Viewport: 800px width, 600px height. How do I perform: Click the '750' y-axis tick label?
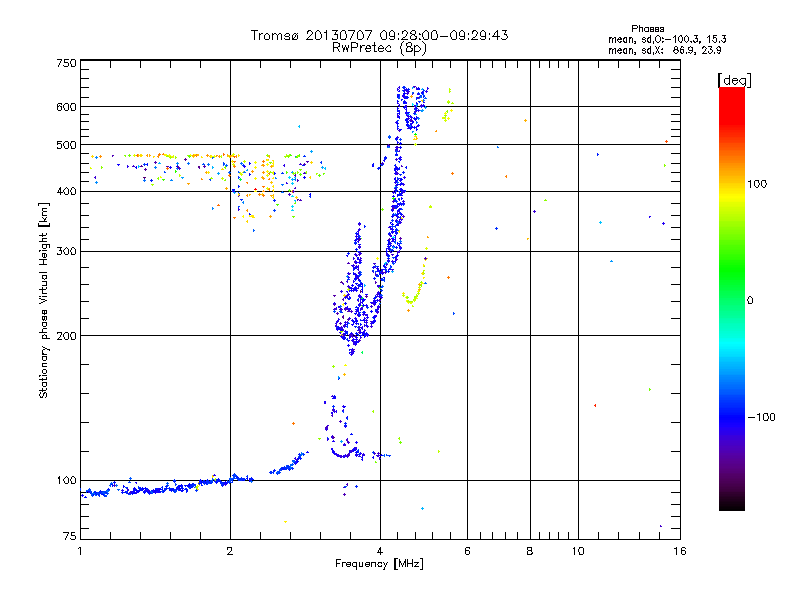tap(66, 63)
